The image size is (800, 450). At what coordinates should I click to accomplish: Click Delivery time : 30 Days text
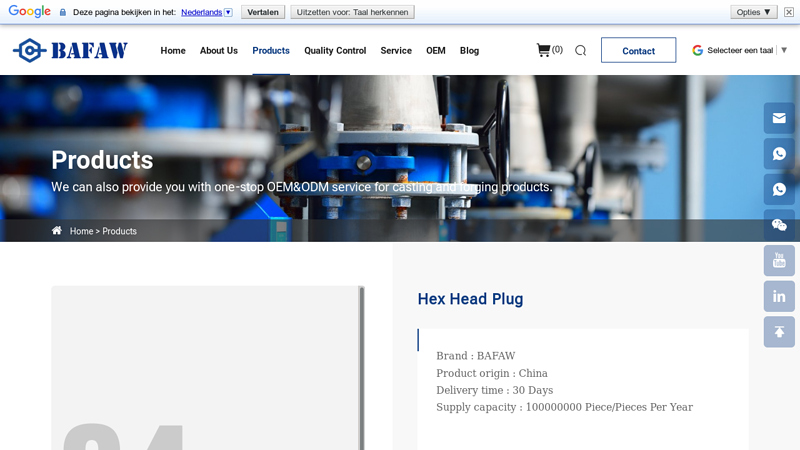[x=494, y=390]
